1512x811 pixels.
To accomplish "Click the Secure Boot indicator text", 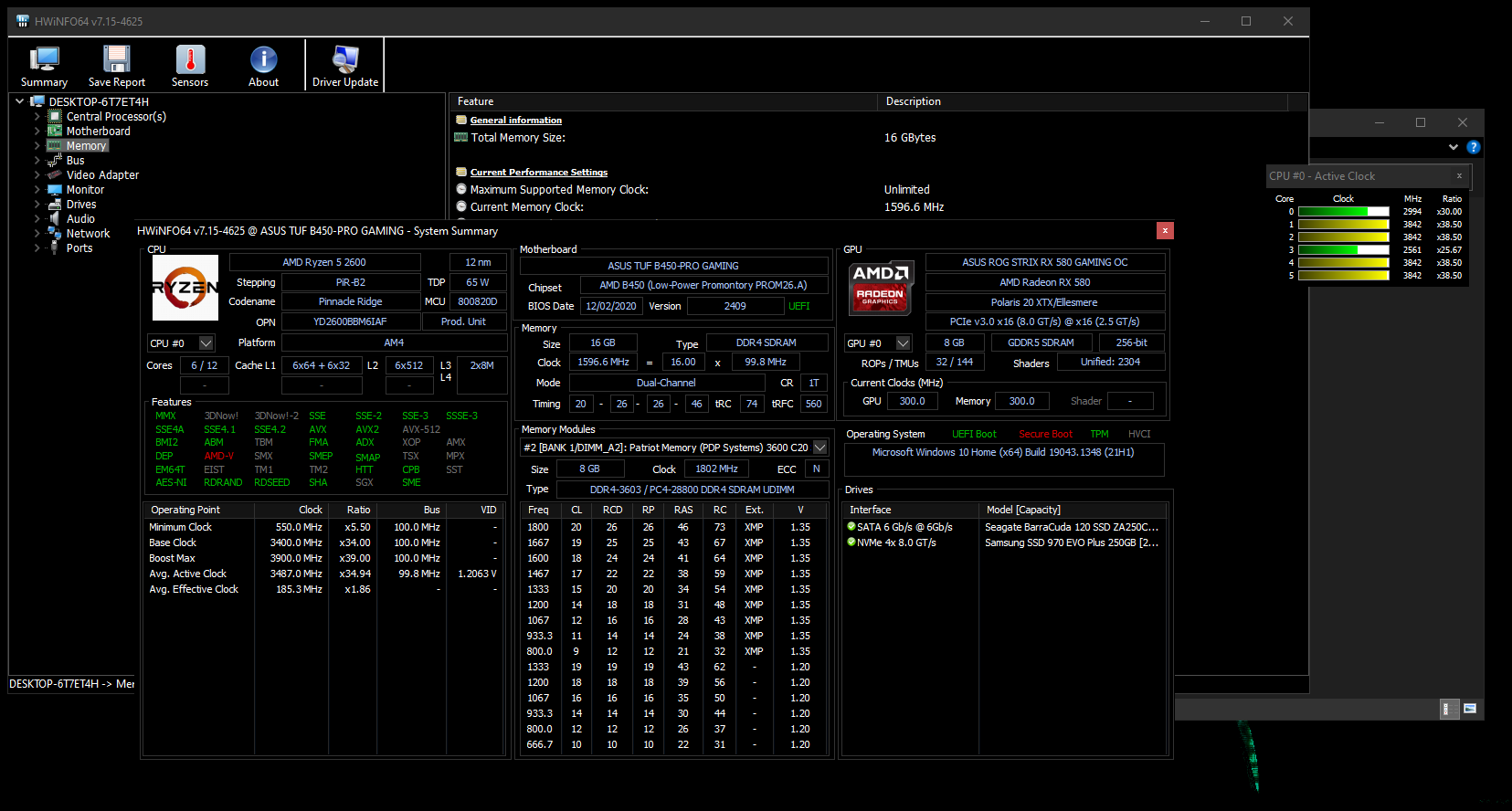I will pyautogui.click(x=1046, y=434).
